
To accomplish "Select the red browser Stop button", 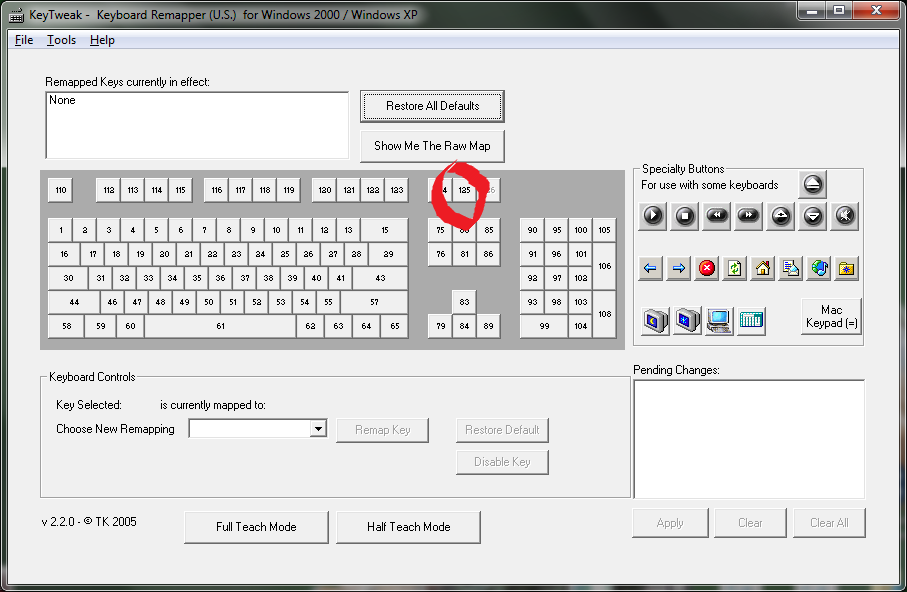I will (707, 268).
